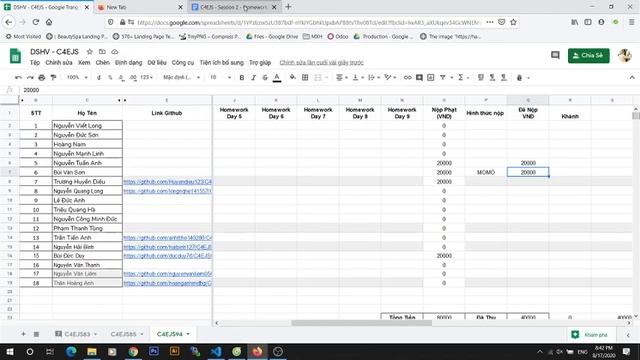Screen dimensions: 640x360
Task: Open the Công cụ menu
Action: click(x=182, y=62)
